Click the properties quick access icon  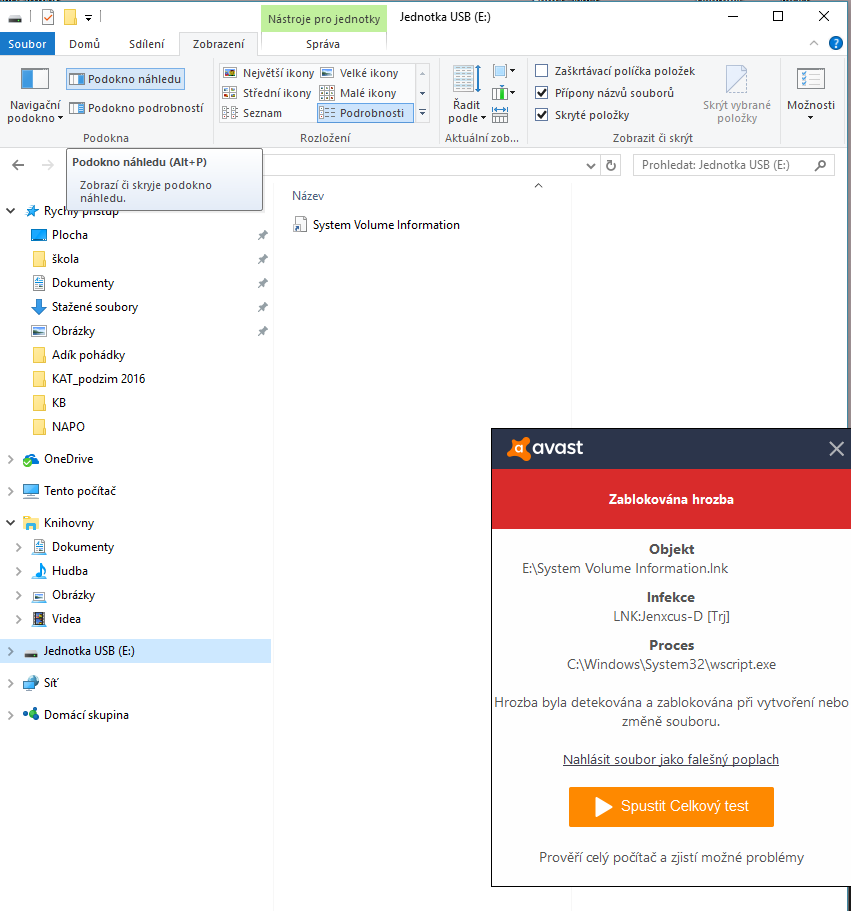click(48, 18)
